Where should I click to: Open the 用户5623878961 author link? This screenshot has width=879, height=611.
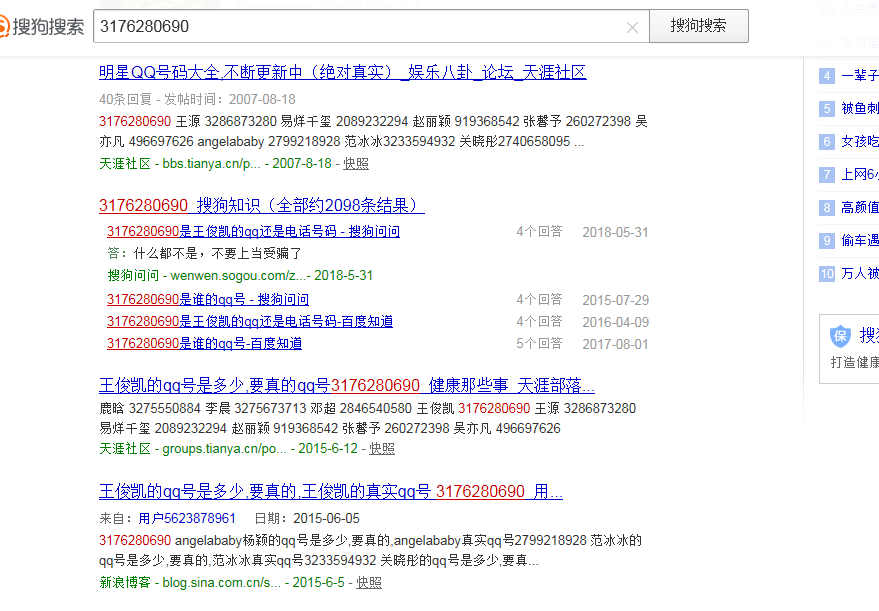pyautogui.click(x=187, y=519)
